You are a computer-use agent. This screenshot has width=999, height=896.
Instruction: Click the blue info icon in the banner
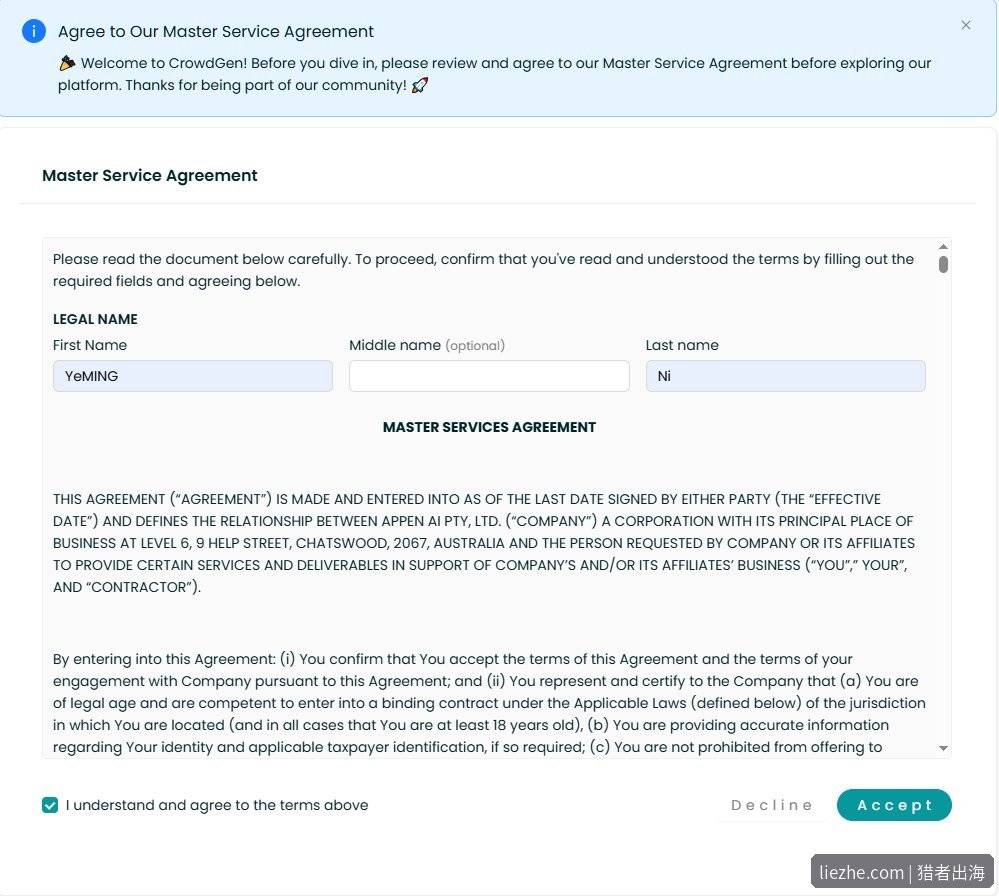(34, 31)
